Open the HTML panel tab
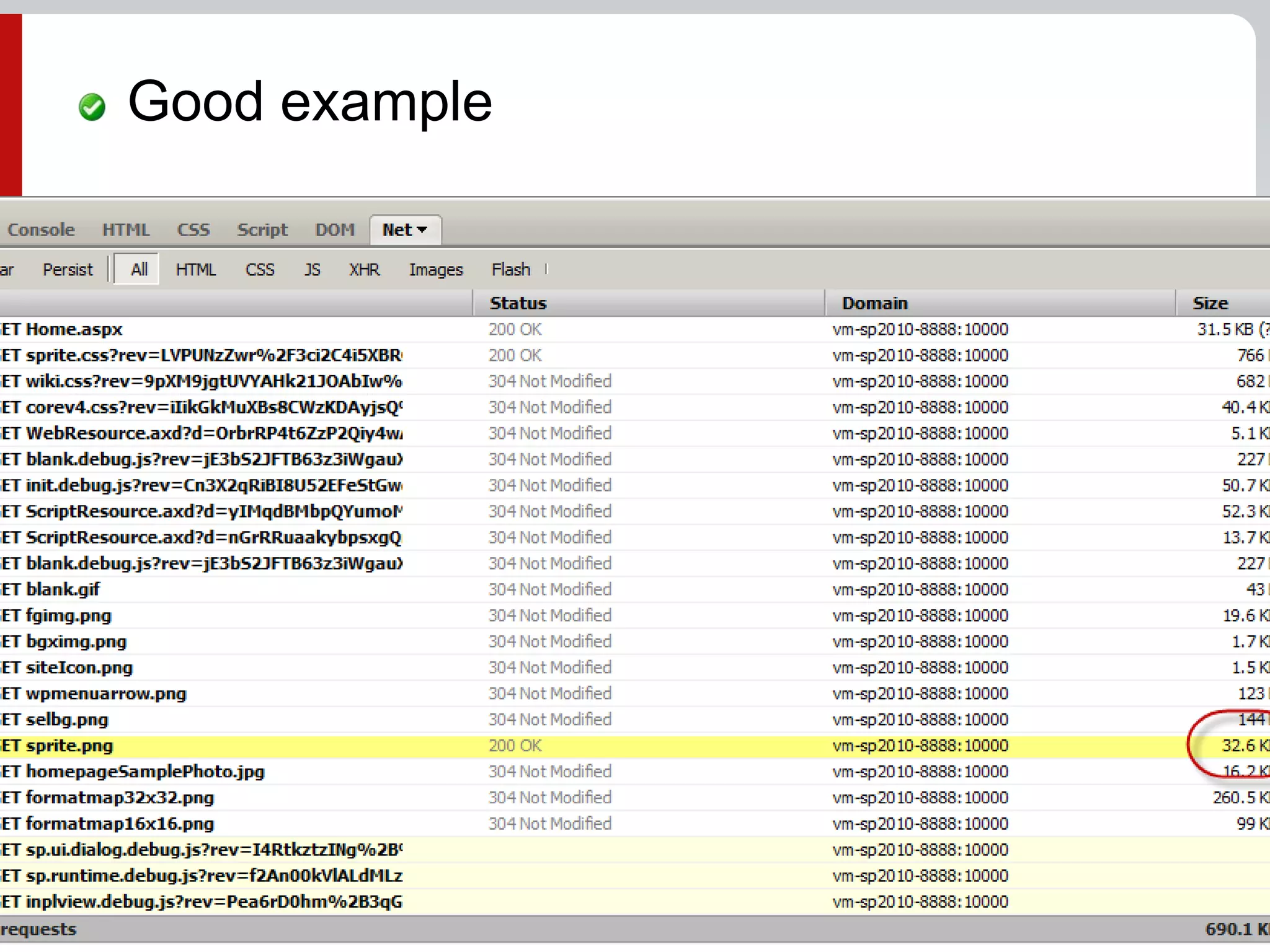Screen dimensions: 1270x952 pos(126,230)
